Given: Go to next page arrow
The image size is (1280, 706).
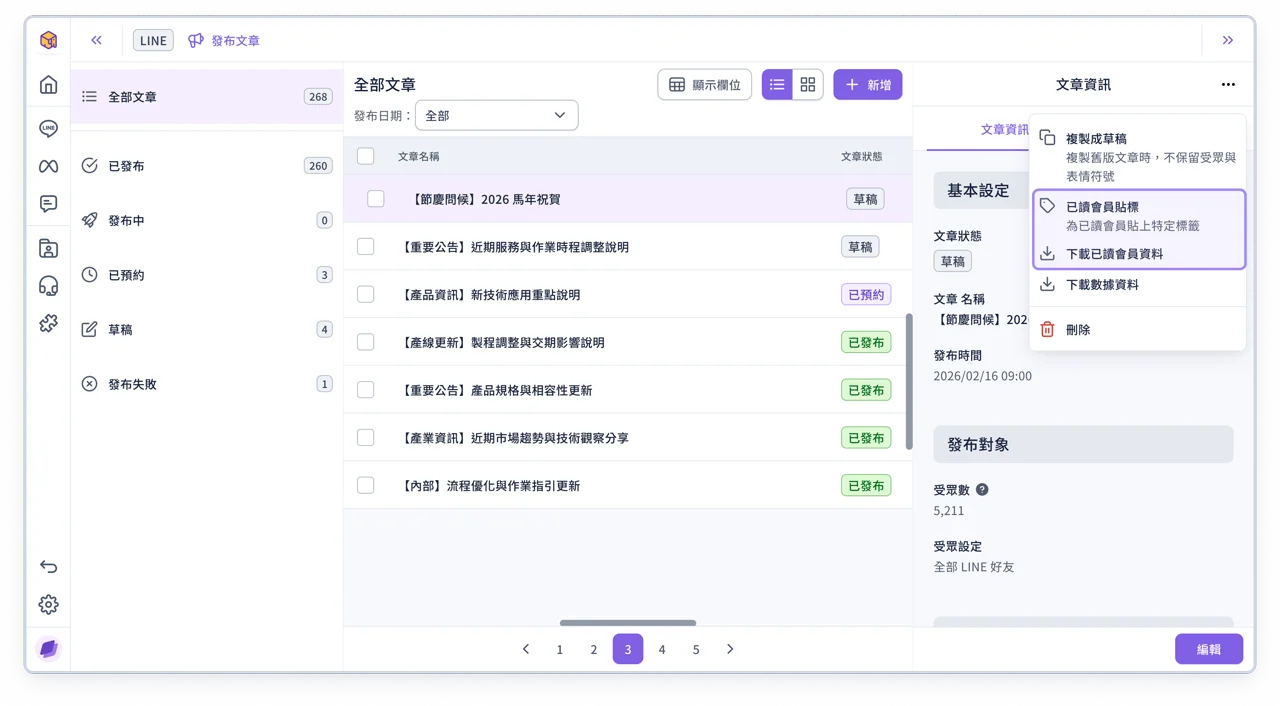Looking at the screenshot, I should (730, 649).
